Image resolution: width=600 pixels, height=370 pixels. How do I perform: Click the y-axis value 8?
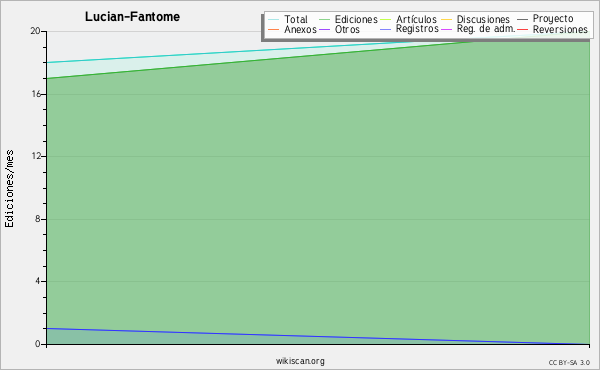click(x=38, y=219)
